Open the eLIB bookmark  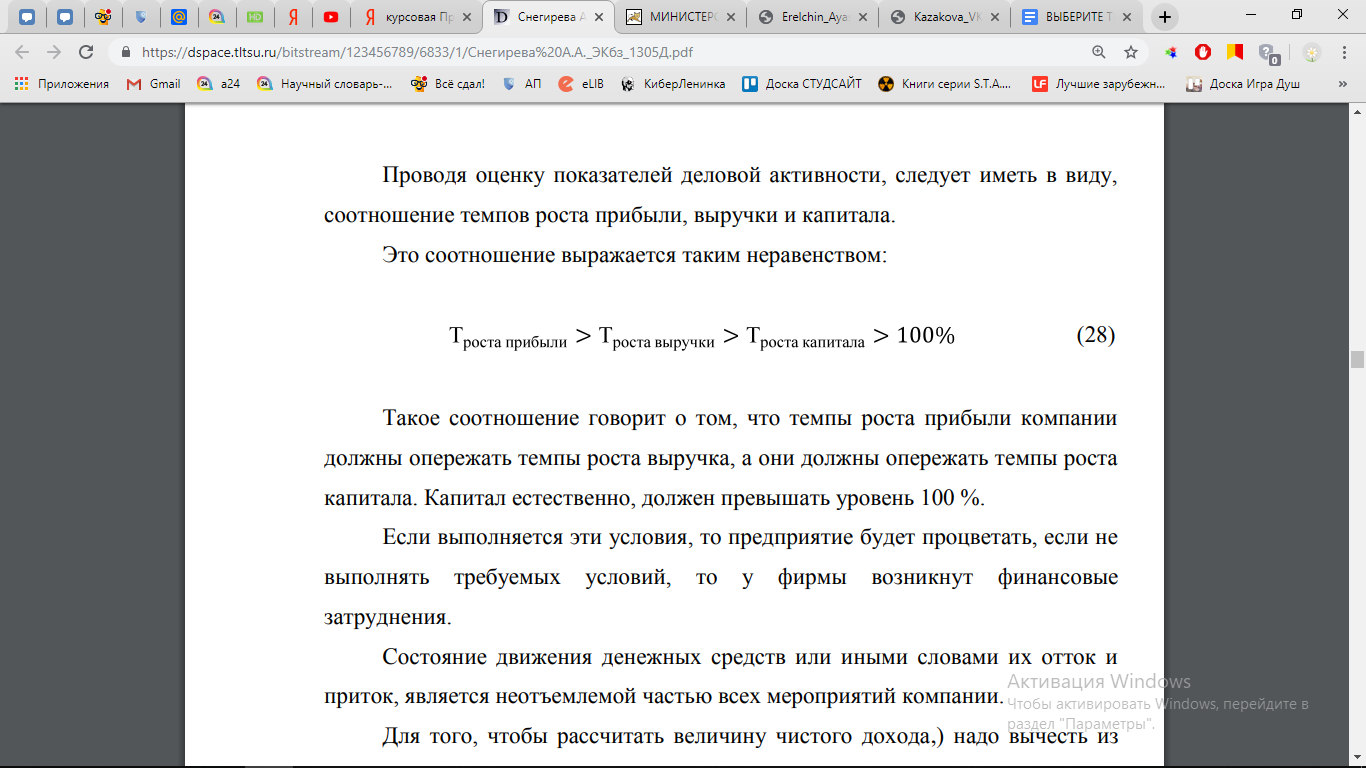[x=582, y=84]
